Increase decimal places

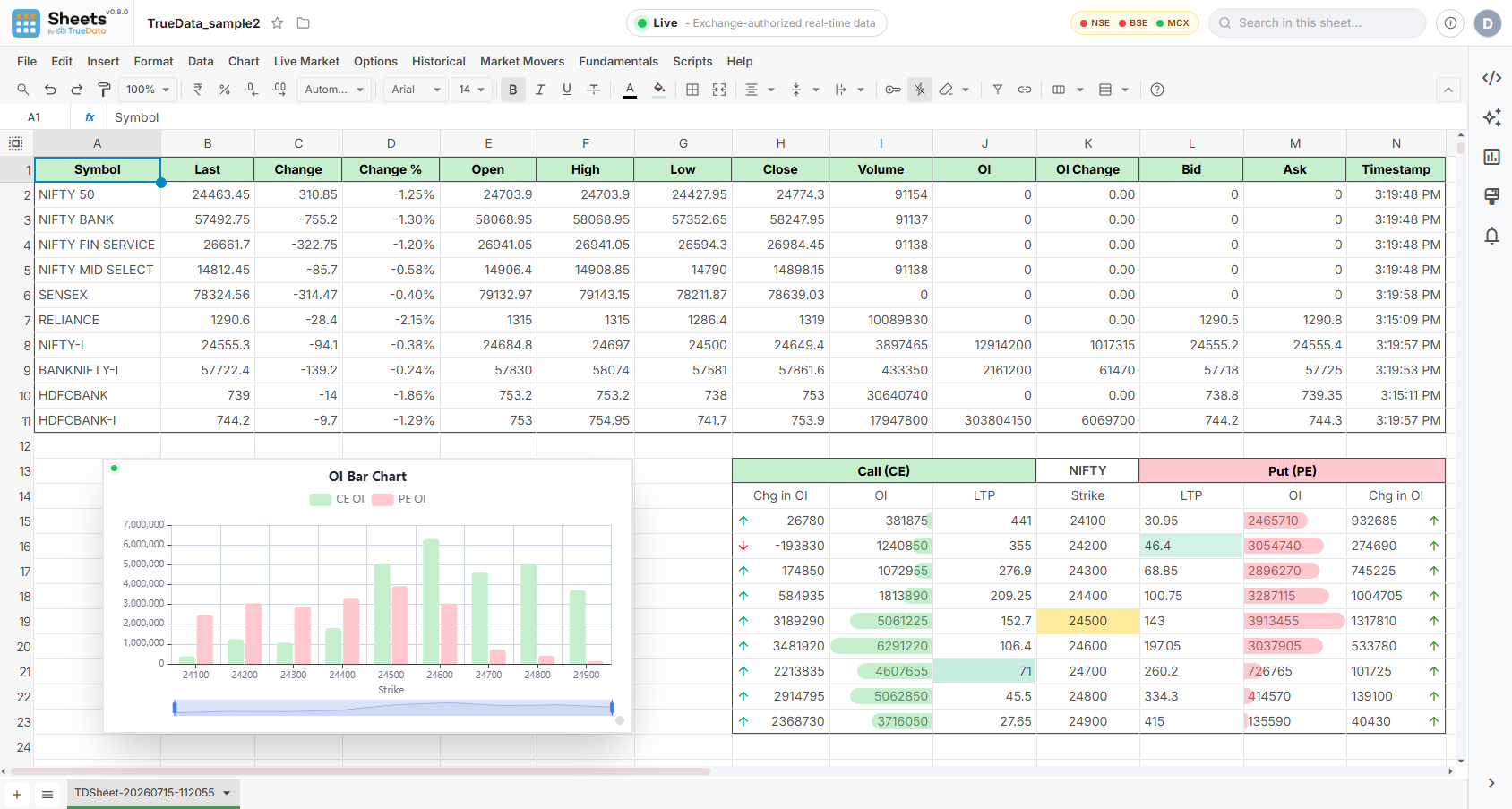(279, 90)
